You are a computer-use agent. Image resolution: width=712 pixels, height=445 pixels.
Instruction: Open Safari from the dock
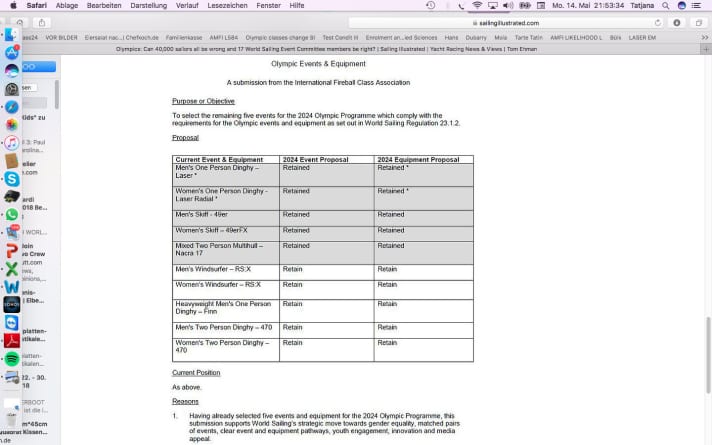(12, 106)
